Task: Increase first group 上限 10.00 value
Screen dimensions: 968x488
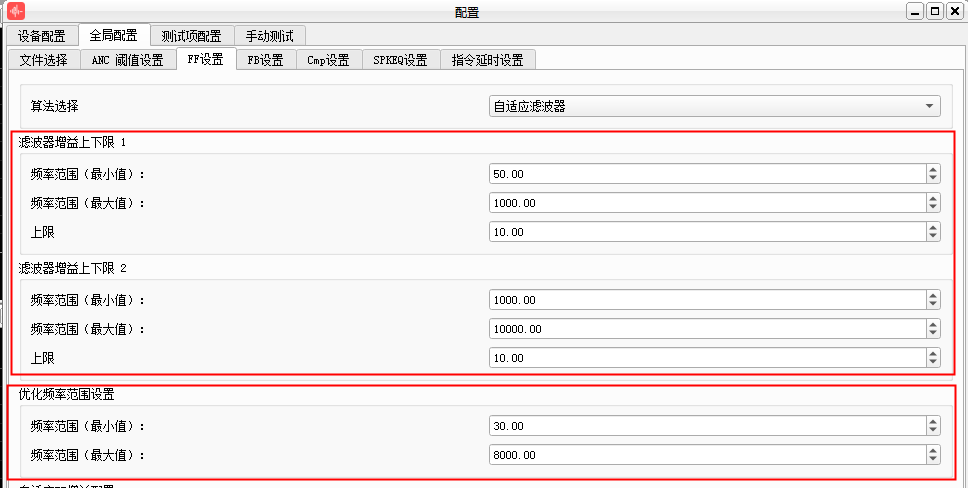Action: pyautogui.click(x=933, y=227)
